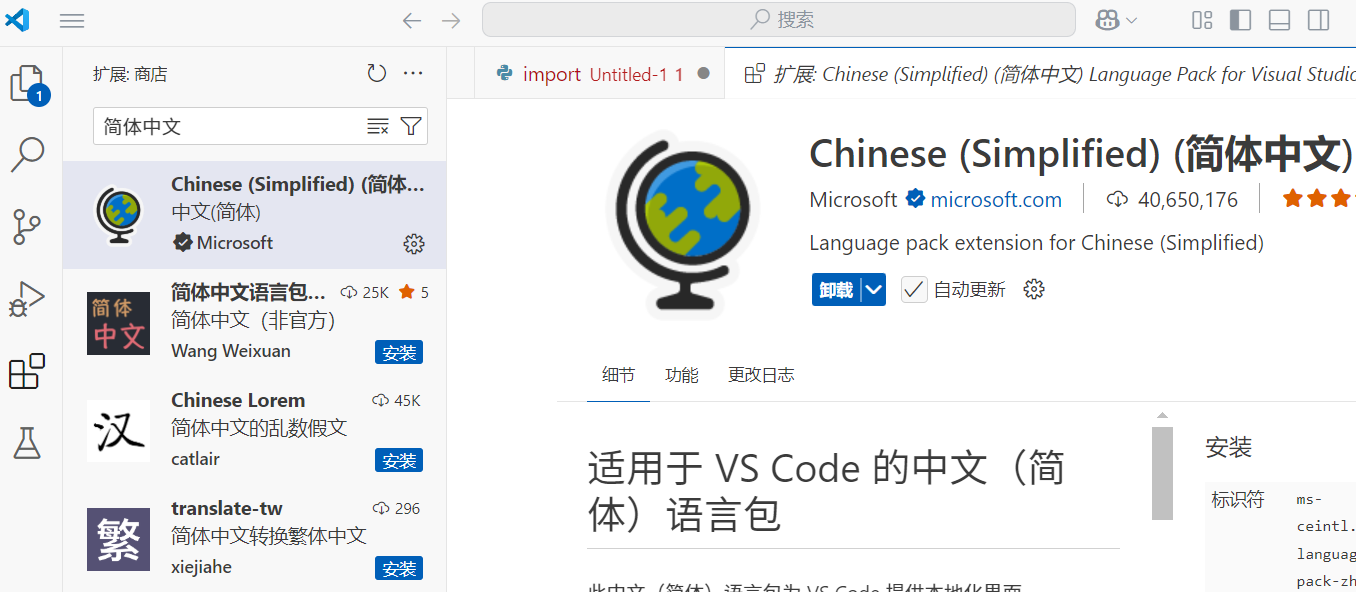The image size is (1356, 592).
Task: Close the Untitled-1 tab via unsaved dot
Action: [704, 74]
